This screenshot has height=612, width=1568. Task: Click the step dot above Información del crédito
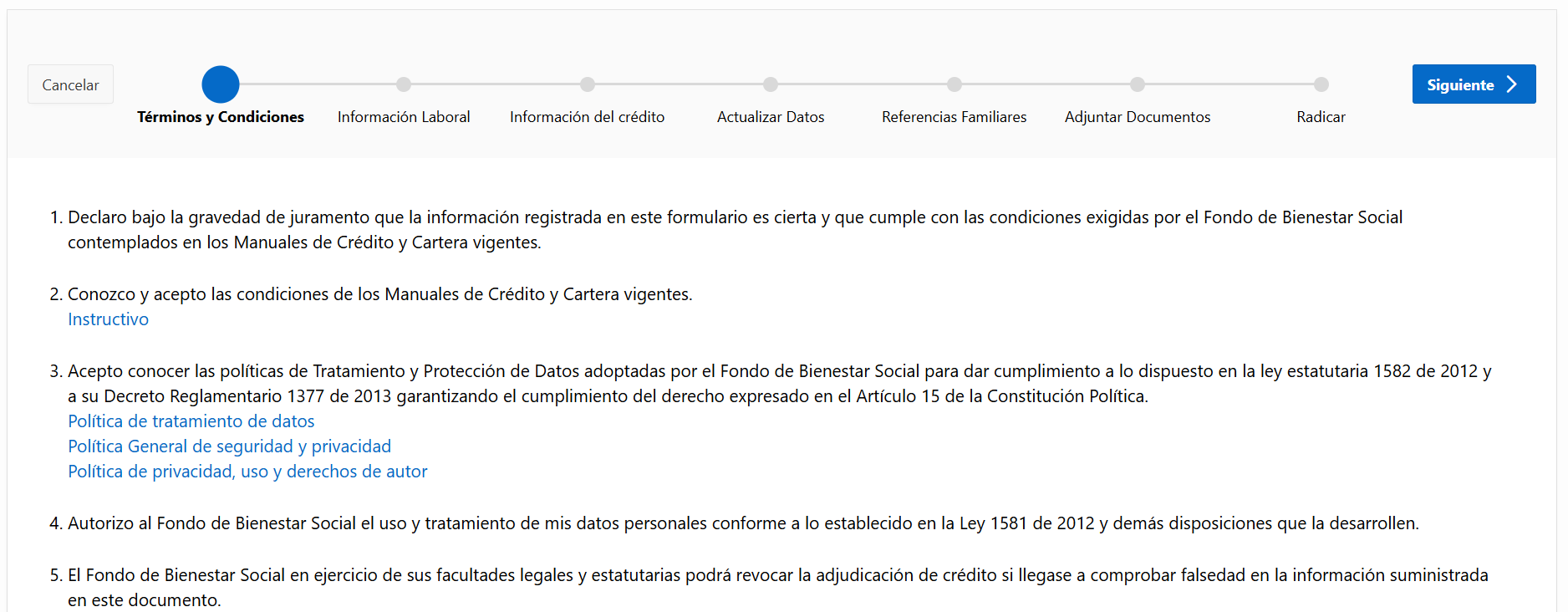click(588, 84)
